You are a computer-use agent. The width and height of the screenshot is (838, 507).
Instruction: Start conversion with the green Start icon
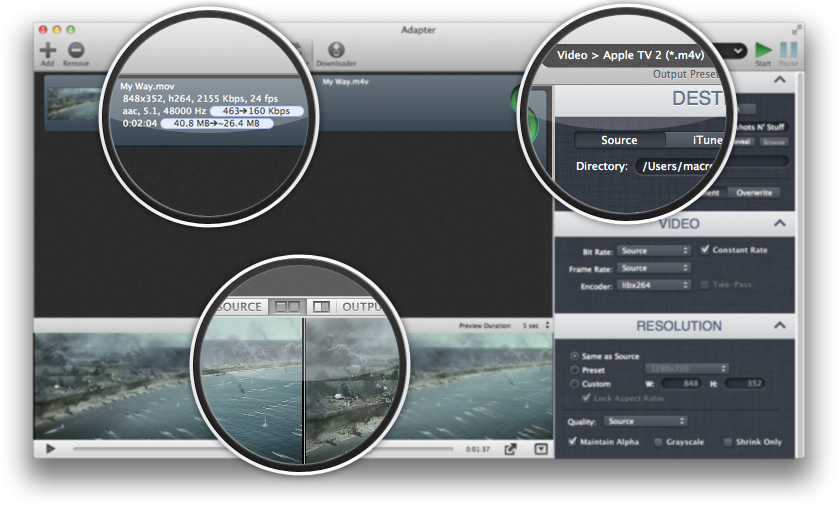(763, 50)
